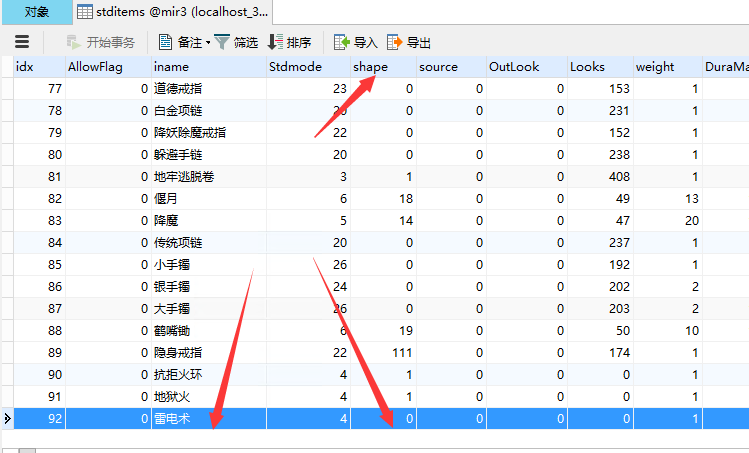The height and width of the screenshot is (453, 749).
Task: Click the Filter (筛选) funnel icon
Action: point(221,42)
